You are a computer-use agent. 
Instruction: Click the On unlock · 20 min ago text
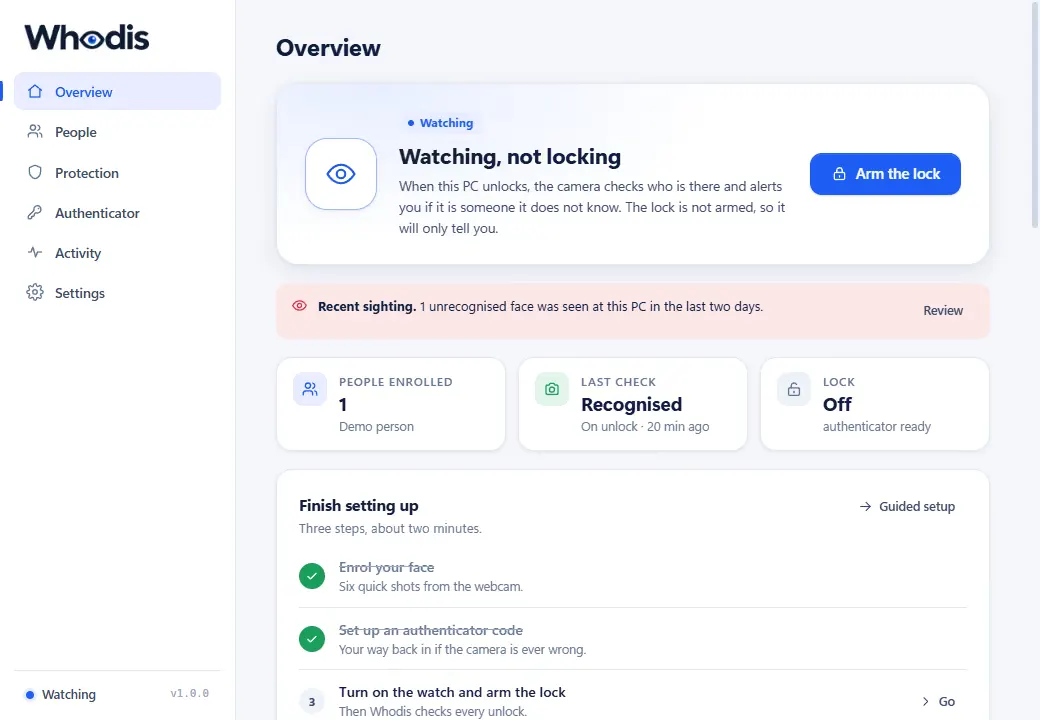(x=645, y=426)
